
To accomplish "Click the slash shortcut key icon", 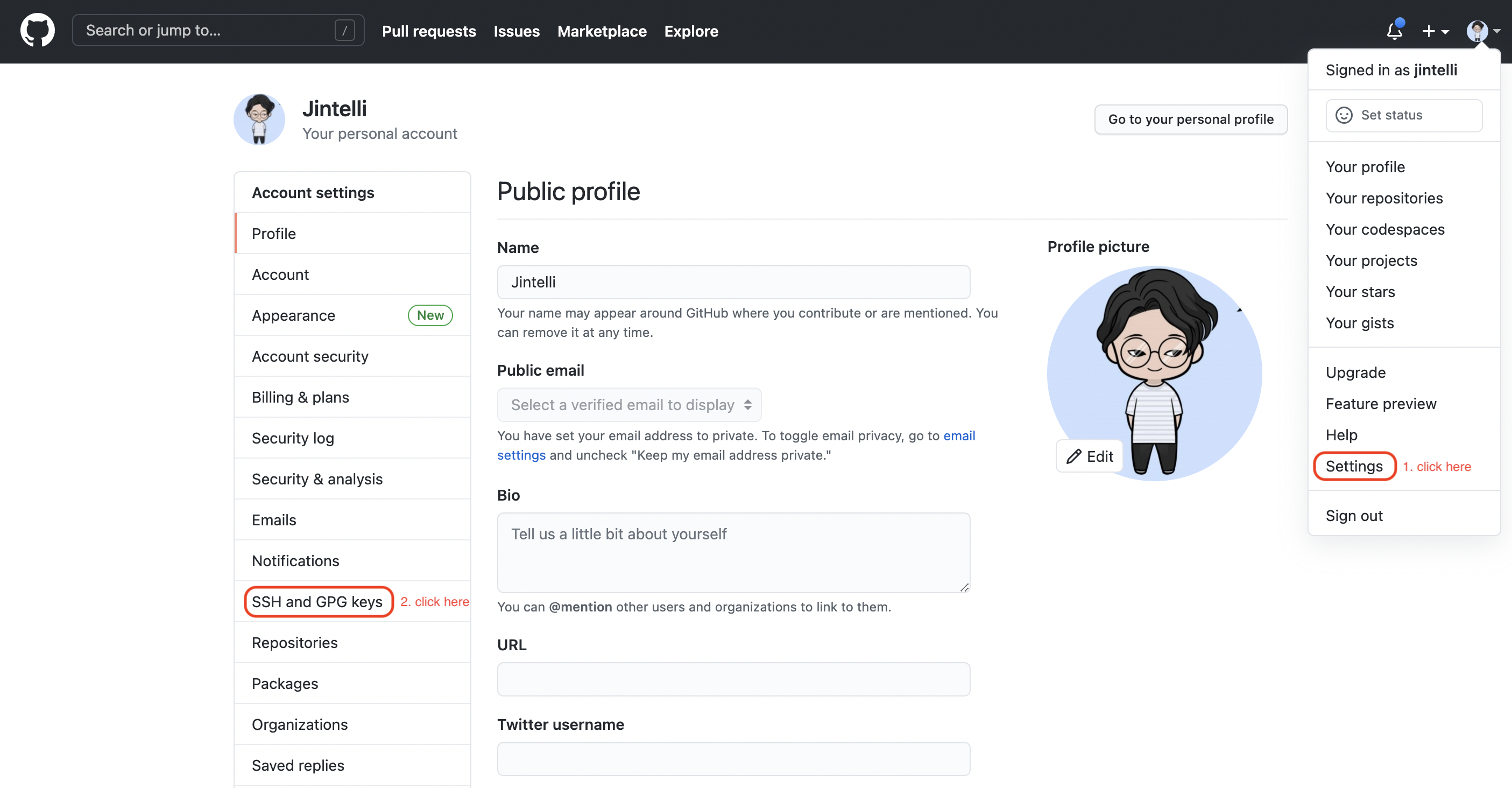I will tap(344, 31).
